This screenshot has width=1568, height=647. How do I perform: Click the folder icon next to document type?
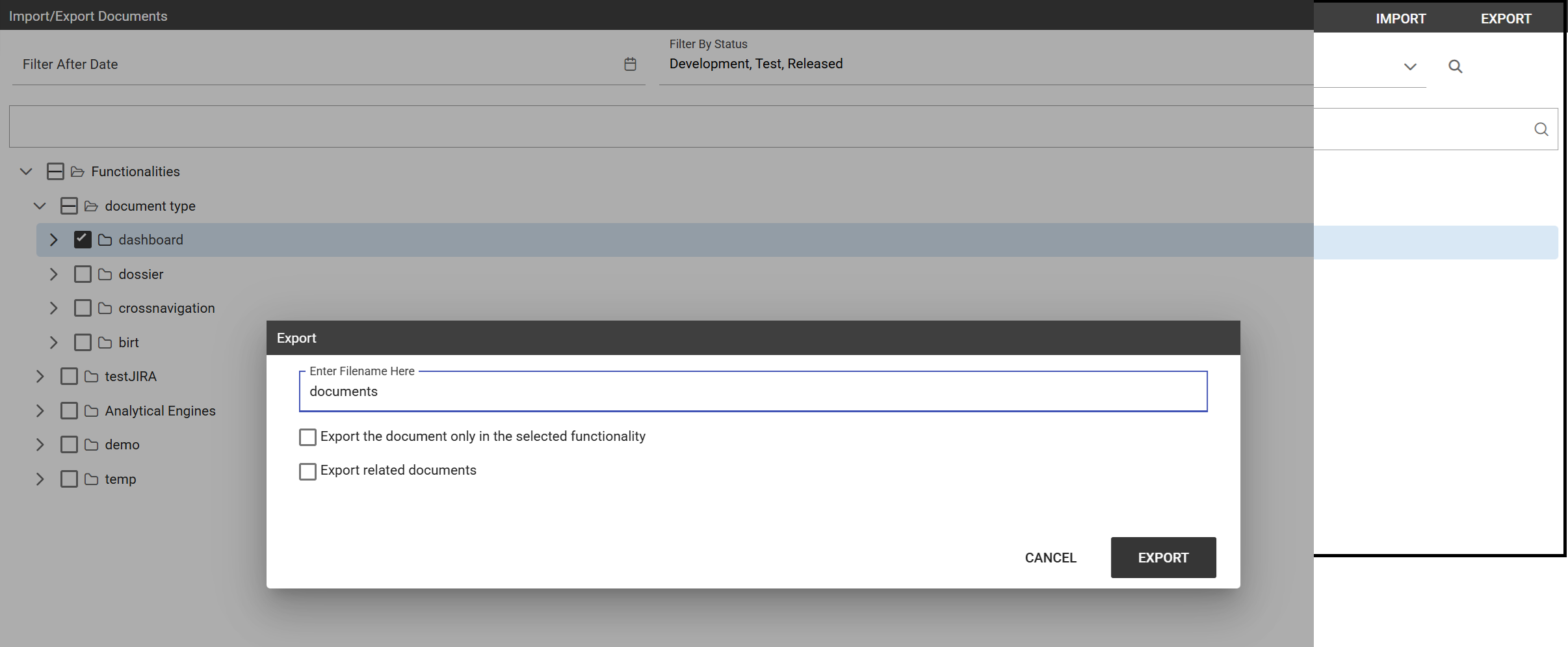tap(91, 206)
